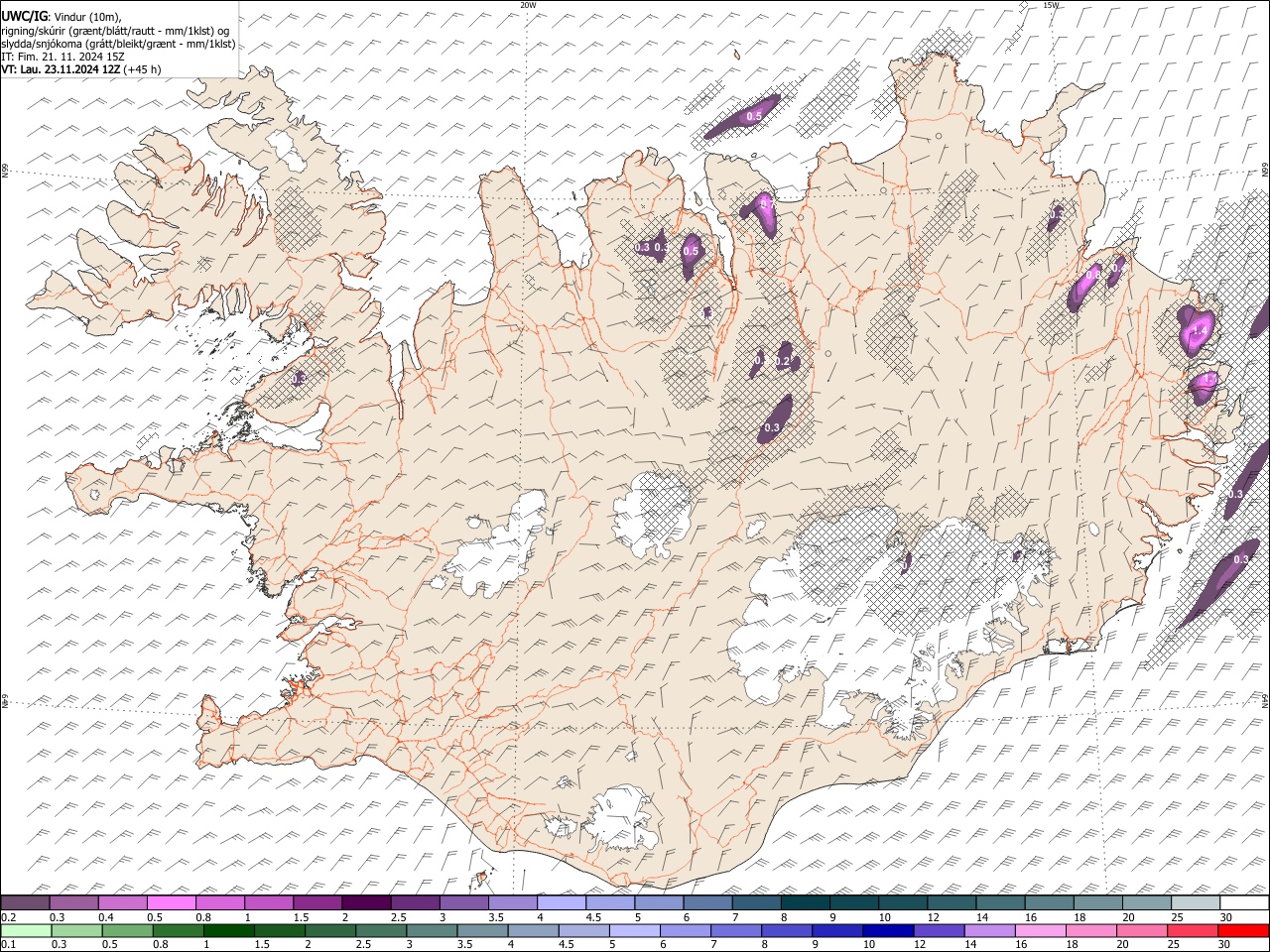
Task: Pick grey-green lower-row swatch between 3 and 3.5
Action: tap(433, 930)
